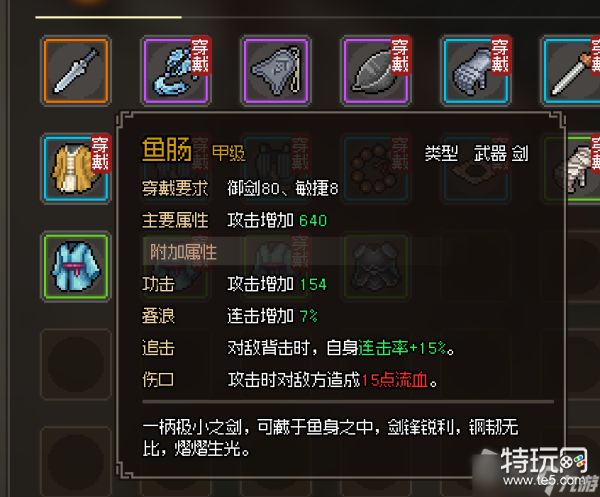Select the light blue robe item
The width and height of the screenshot is (600, 497).
coord(76,267)
